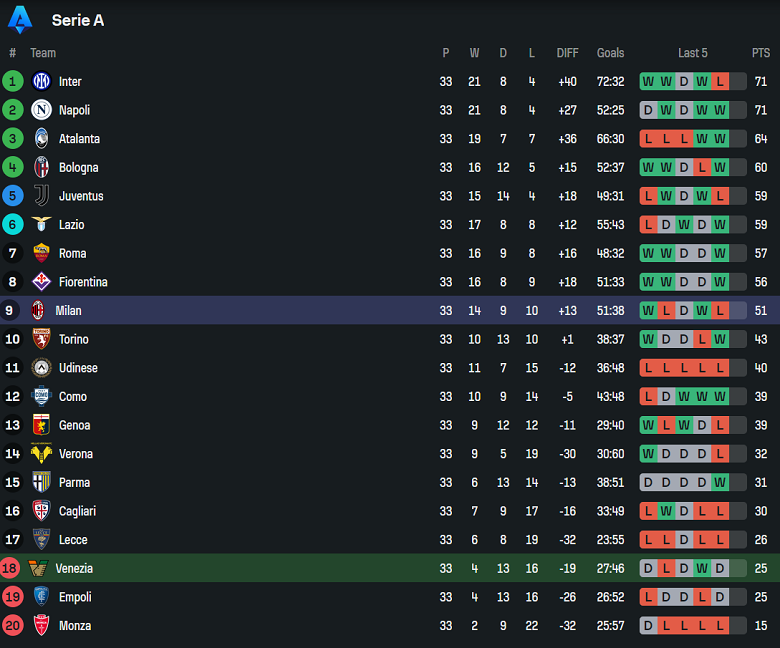The image size is (780, 648).
Task: Sort standings by DIFF column header
Action: pyautogui.click(x=567, y=53)
